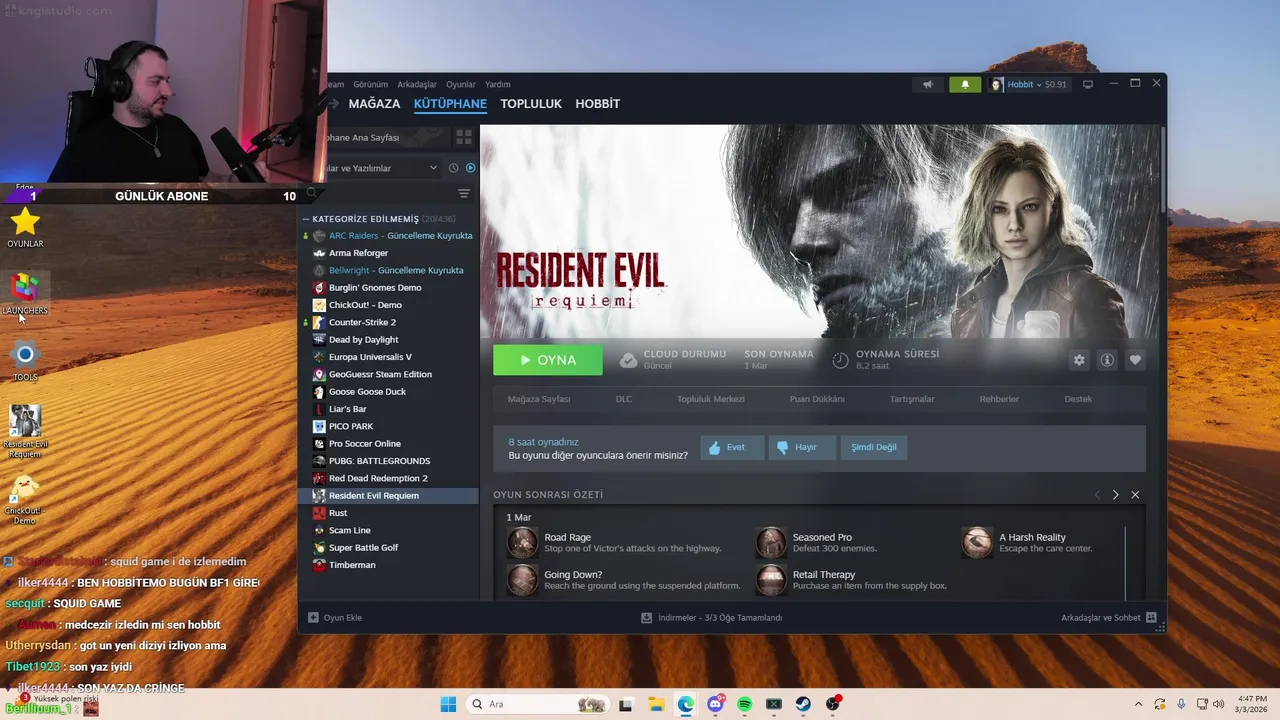
Task: Choose Hayır for game recommendation
Action: click(x=802, y=447)
